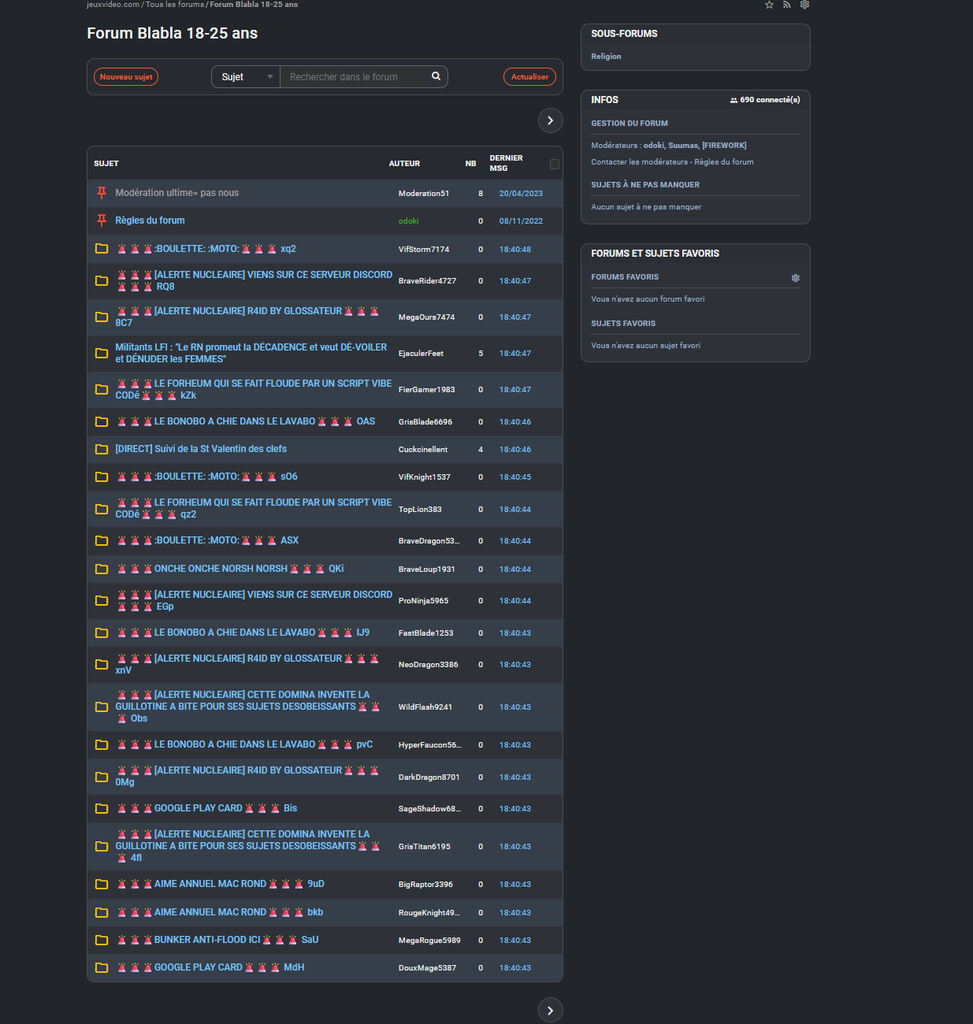Click the search magnifier icon

pyautogui.click(x=436, y=76)
